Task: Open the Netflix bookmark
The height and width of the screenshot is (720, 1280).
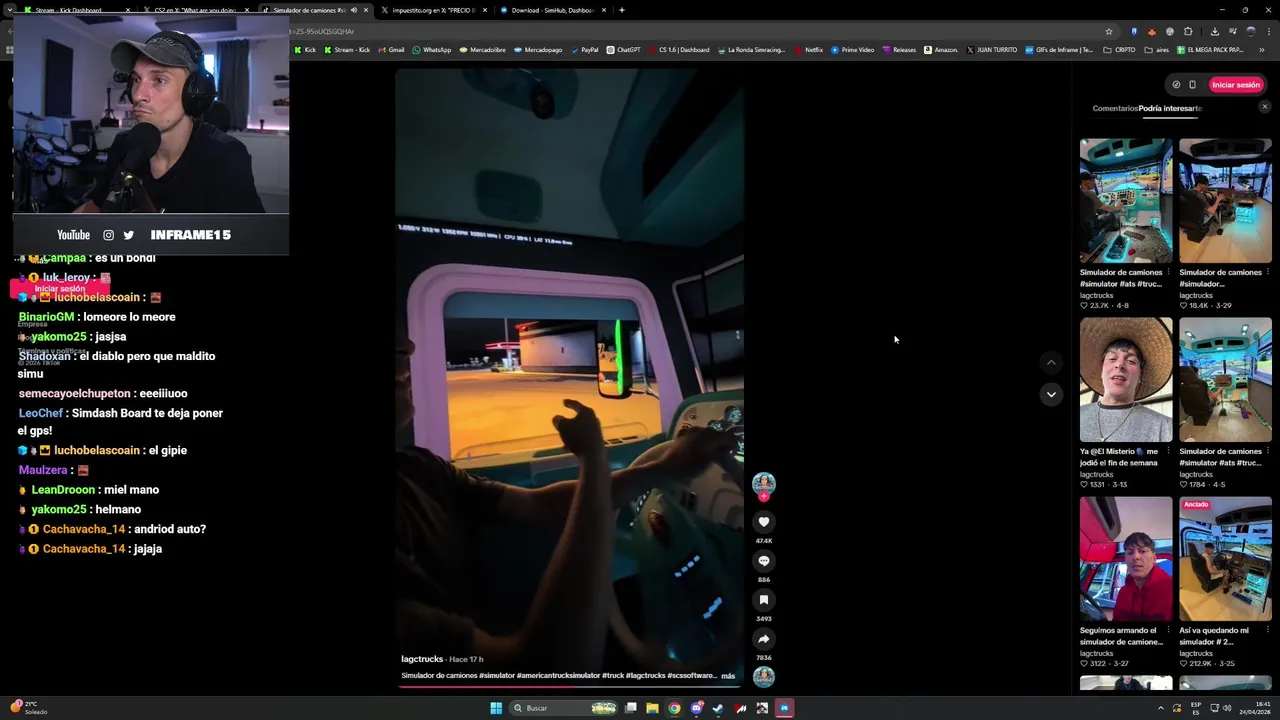Action: click(809, 50)
